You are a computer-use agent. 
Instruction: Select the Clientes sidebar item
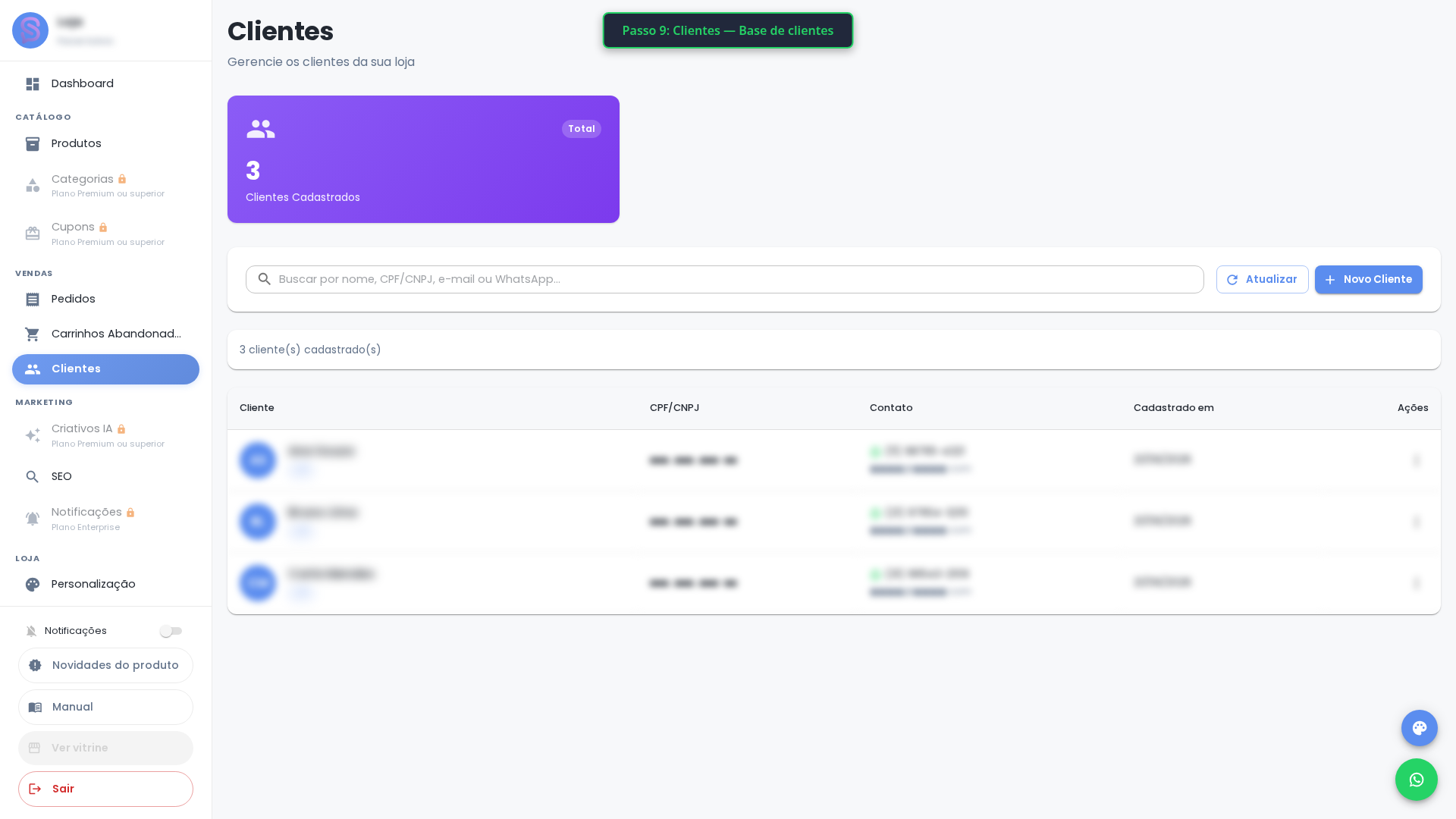(x=105, y=369)
